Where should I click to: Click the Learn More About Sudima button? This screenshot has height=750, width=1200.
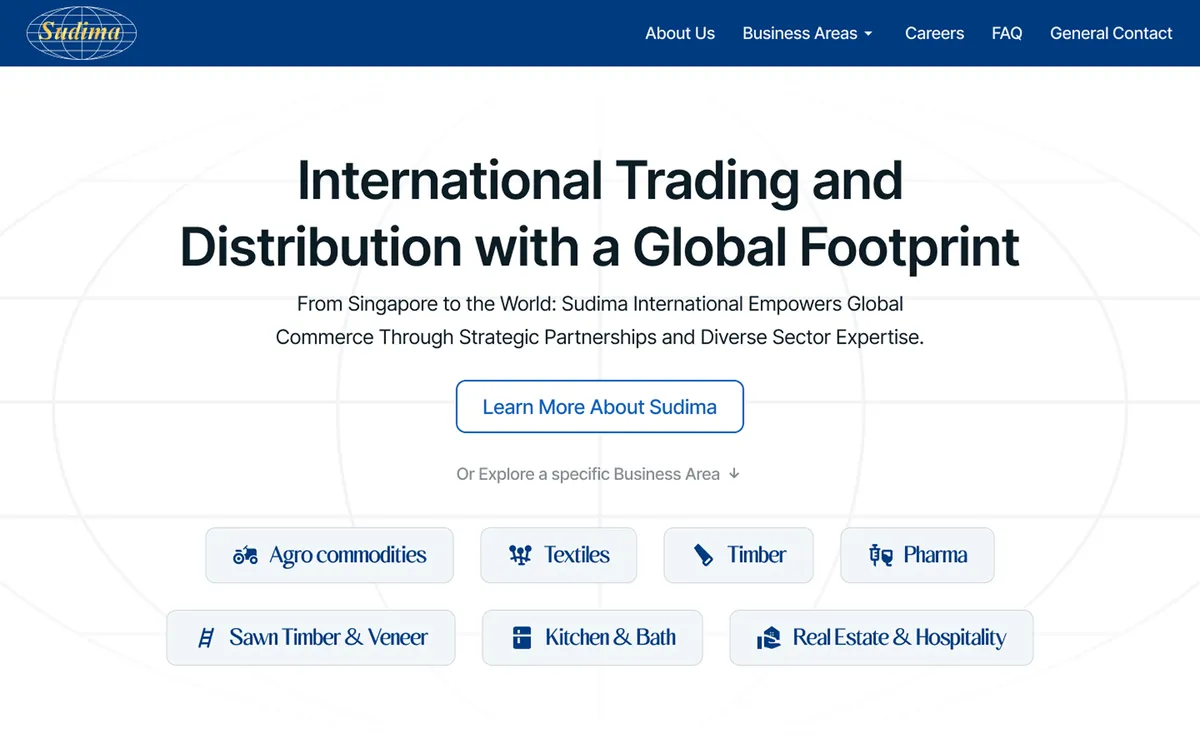599,407
